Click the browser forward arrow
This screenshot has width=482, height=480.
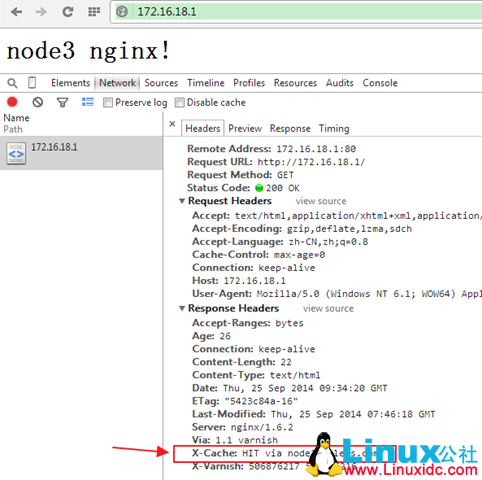[41, 12]
